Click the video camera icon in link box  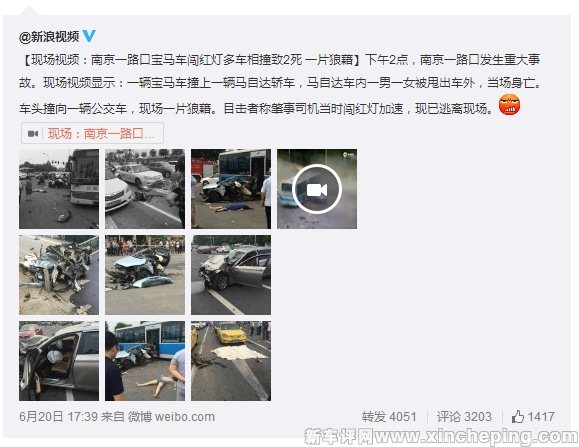(x=33, y=134)
